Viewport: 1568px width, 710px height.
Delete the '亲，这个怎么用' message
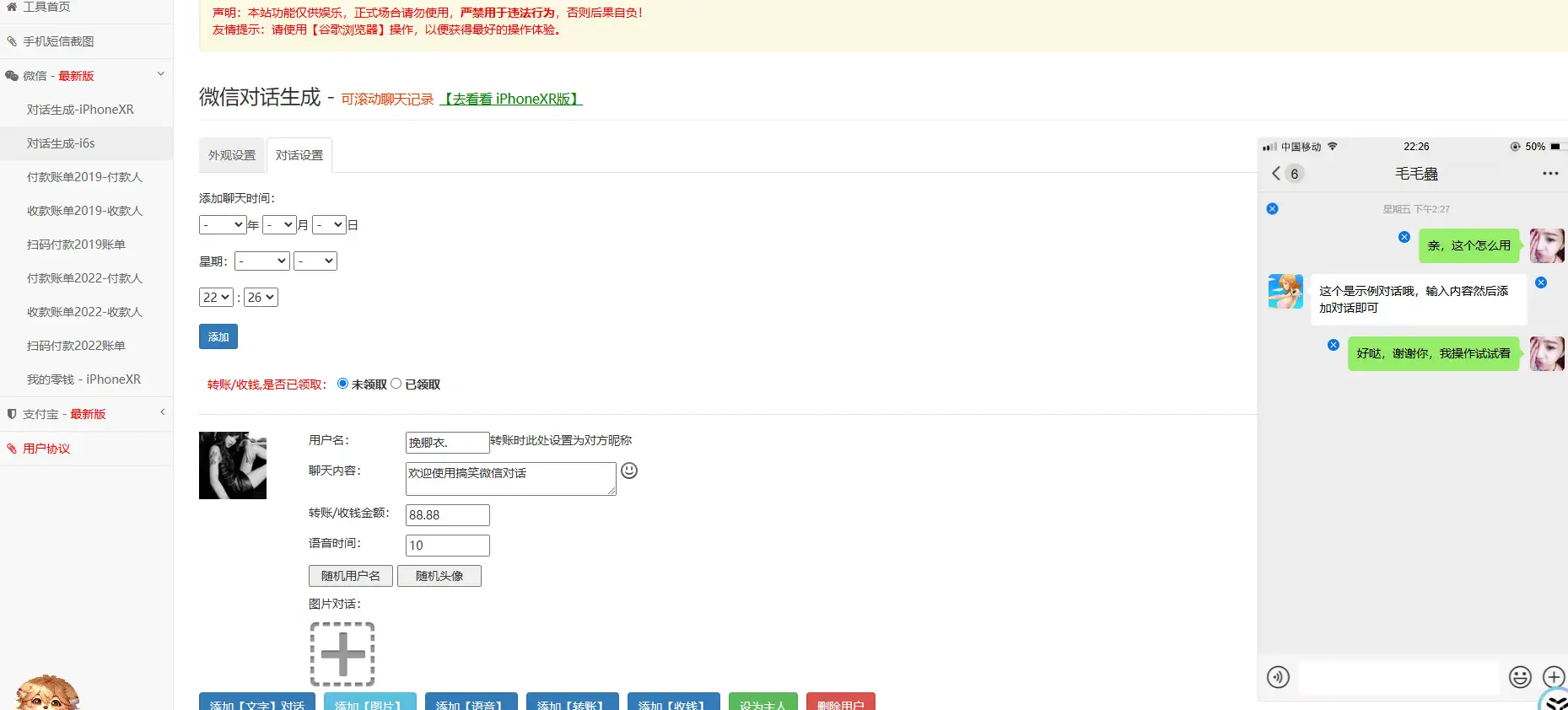(x=1404, y=237)
